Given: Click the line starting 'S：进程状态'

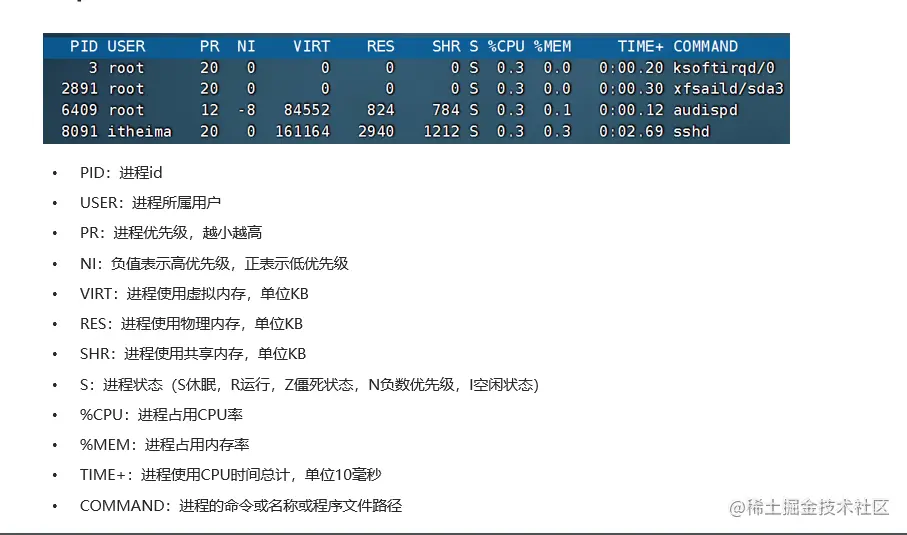Looking at the screenshot, I should click(x=309, y=385).
